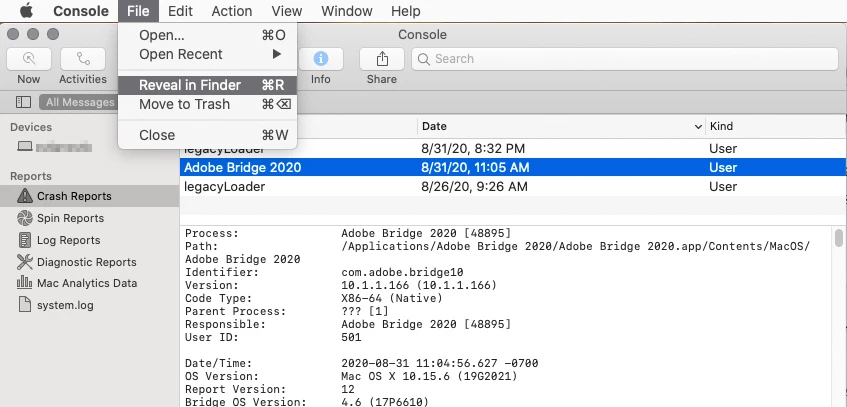
Task: Choose Move to Trash
Action: (x=207, y=104)
